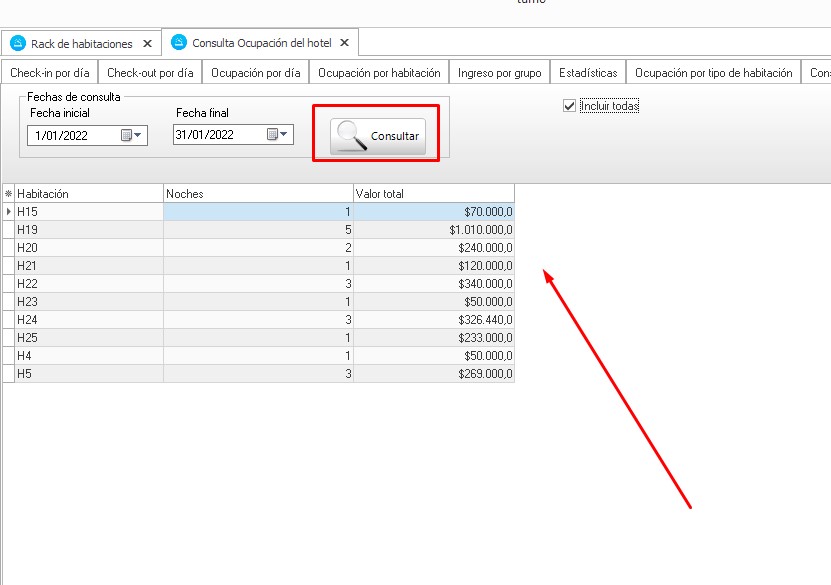Click the Rack de habitaciones tab icon
The height and width of the screenshot is (585, 831).
pos(17,44)
